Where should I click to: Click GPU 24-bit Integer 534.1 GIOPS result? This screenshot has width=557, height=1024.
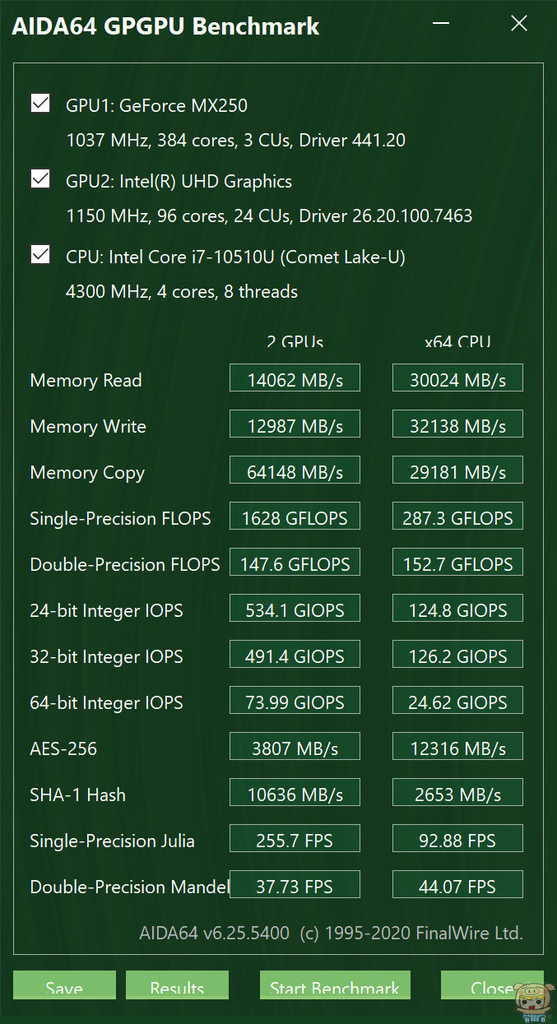(x=294, y=608)
